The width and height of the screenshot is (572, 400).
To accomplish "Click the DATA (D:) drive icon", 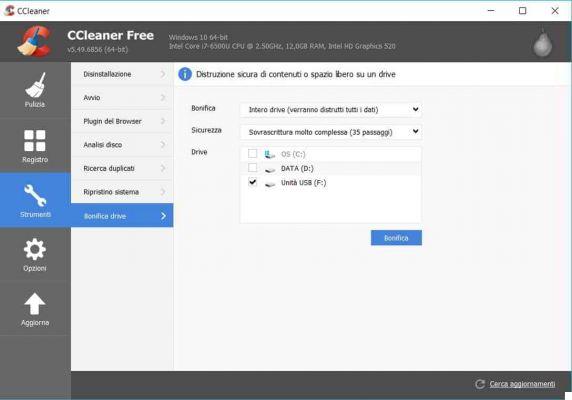I will tap(270, 169).
